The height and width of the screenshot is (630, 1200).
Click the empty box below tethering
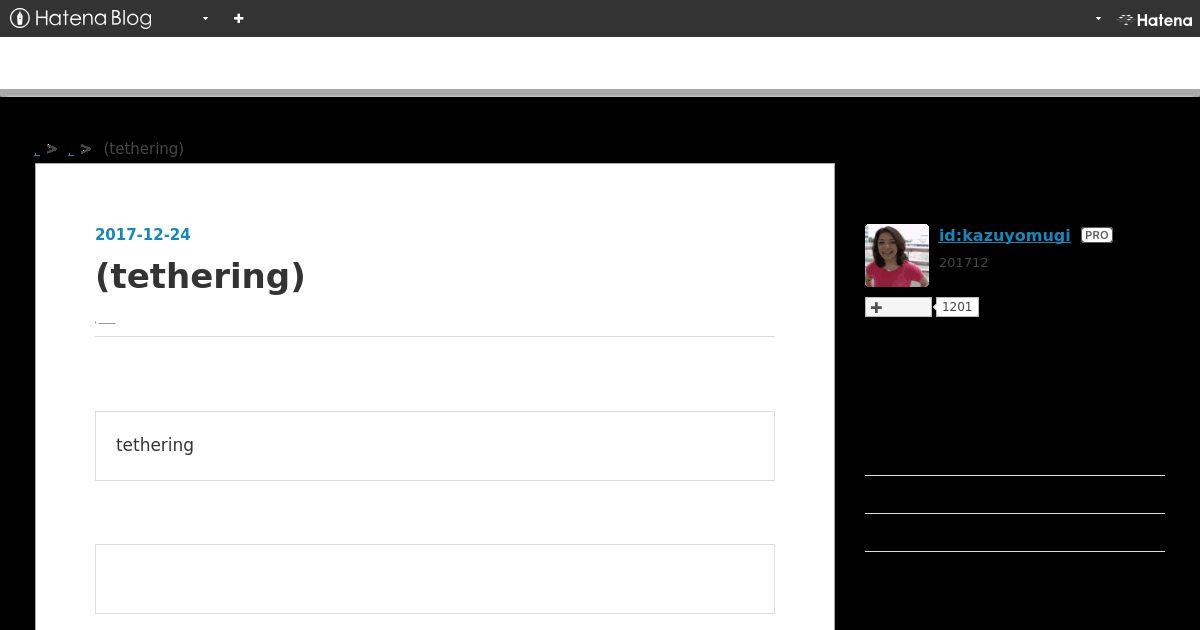[x=435, y=579]
